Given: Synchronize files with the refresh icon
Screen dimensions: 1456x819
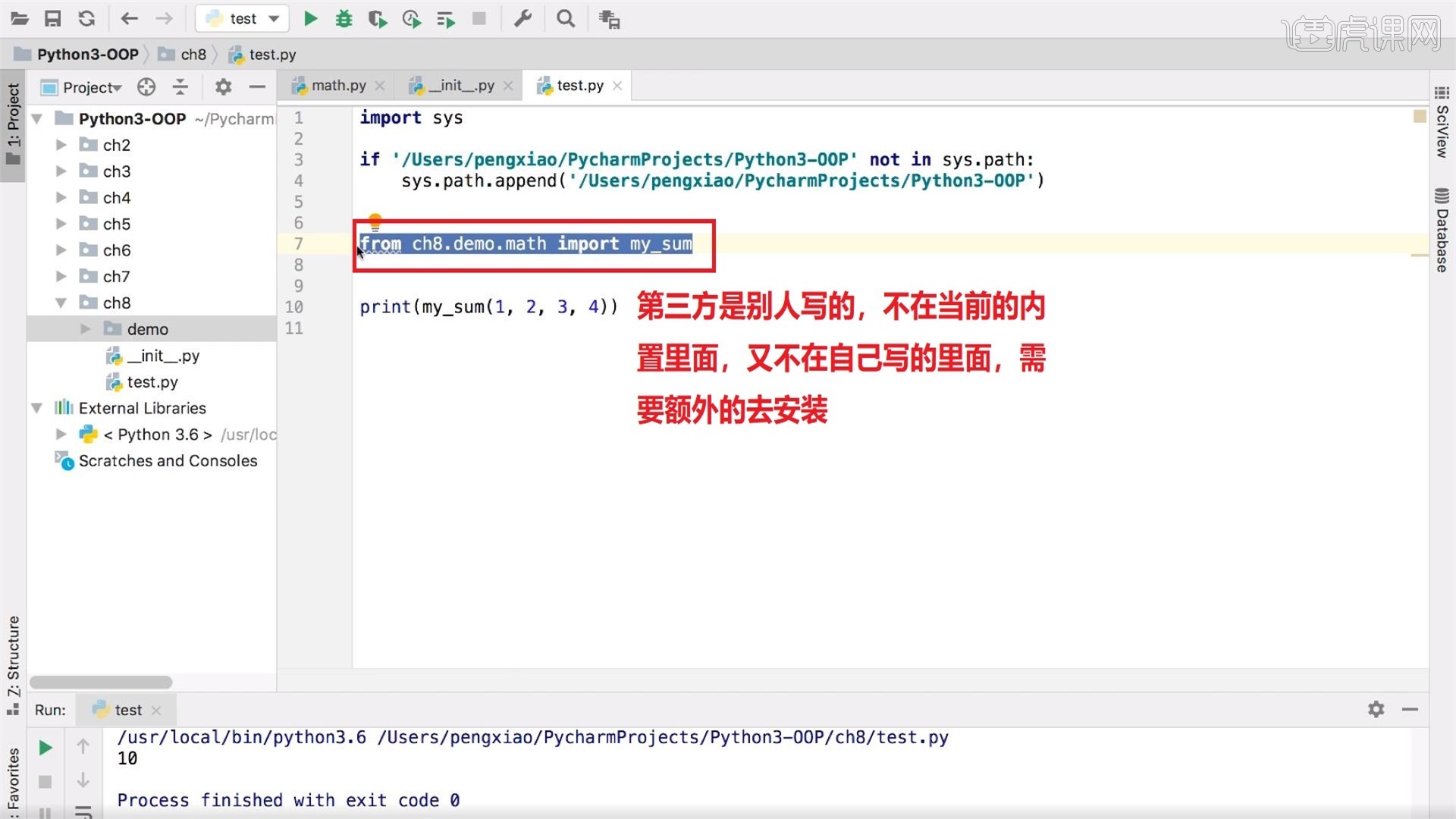Looking at the screenshot, I should (x=87, y=18).
